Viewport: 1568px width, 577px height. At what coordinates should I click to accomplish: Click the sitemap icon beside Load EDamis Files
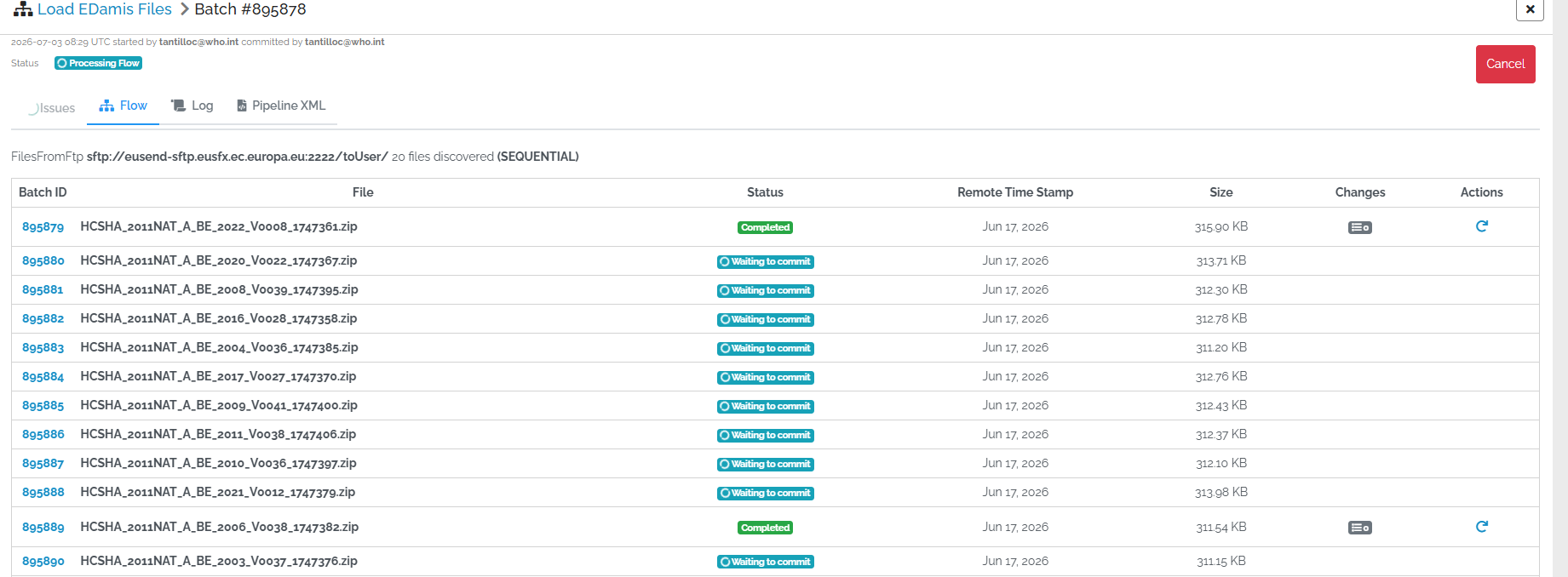23,9
